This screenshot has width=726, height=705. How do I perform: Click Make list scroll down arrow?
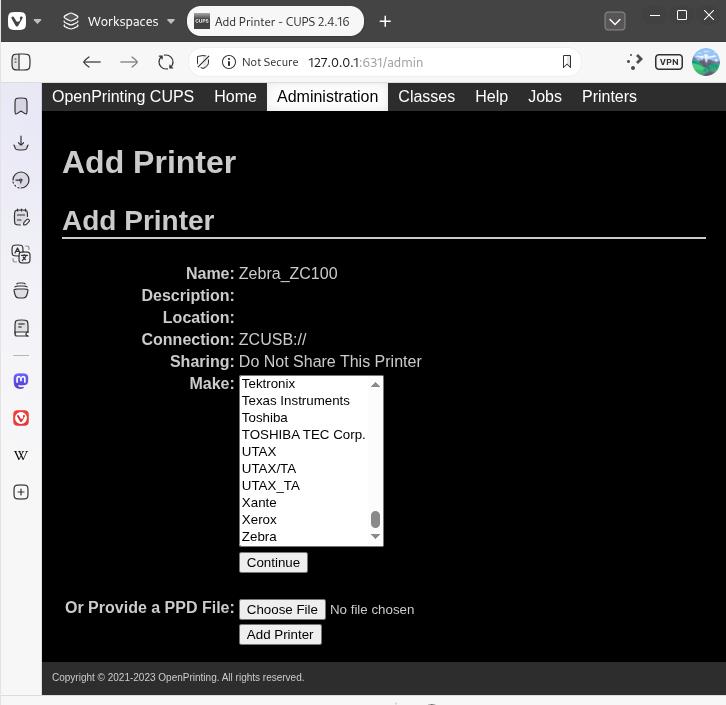pos(376,537)
